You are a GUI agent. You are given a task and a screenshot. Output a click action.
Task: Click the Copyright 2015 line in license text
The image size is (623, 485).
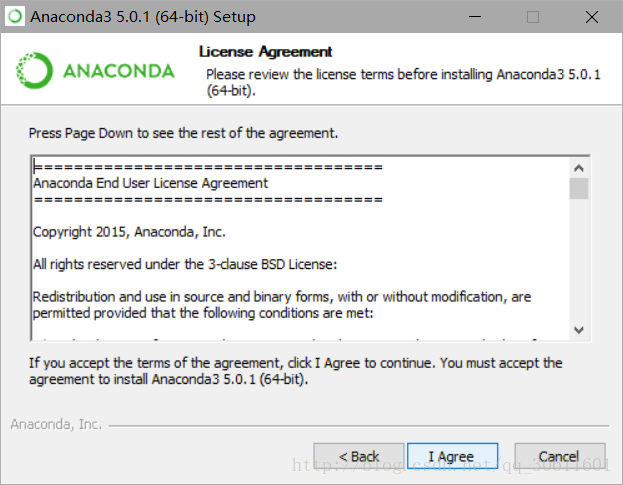(129, 232)
